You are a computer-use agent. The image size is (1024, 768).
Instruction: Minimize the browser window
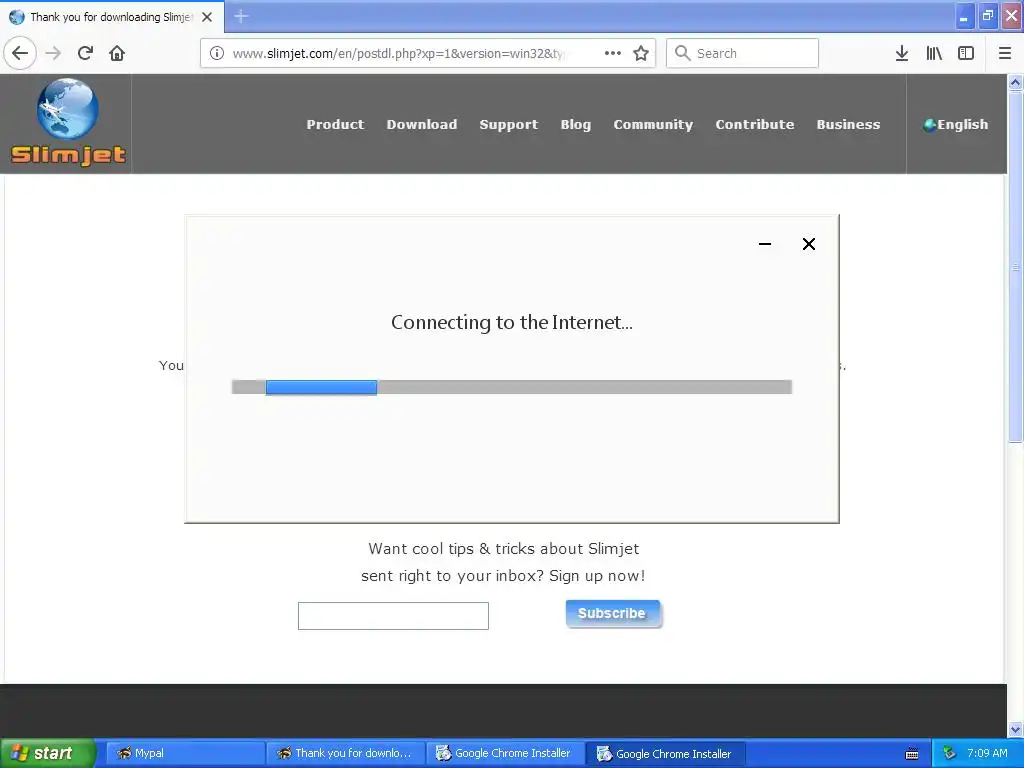(x=964, y=17)
